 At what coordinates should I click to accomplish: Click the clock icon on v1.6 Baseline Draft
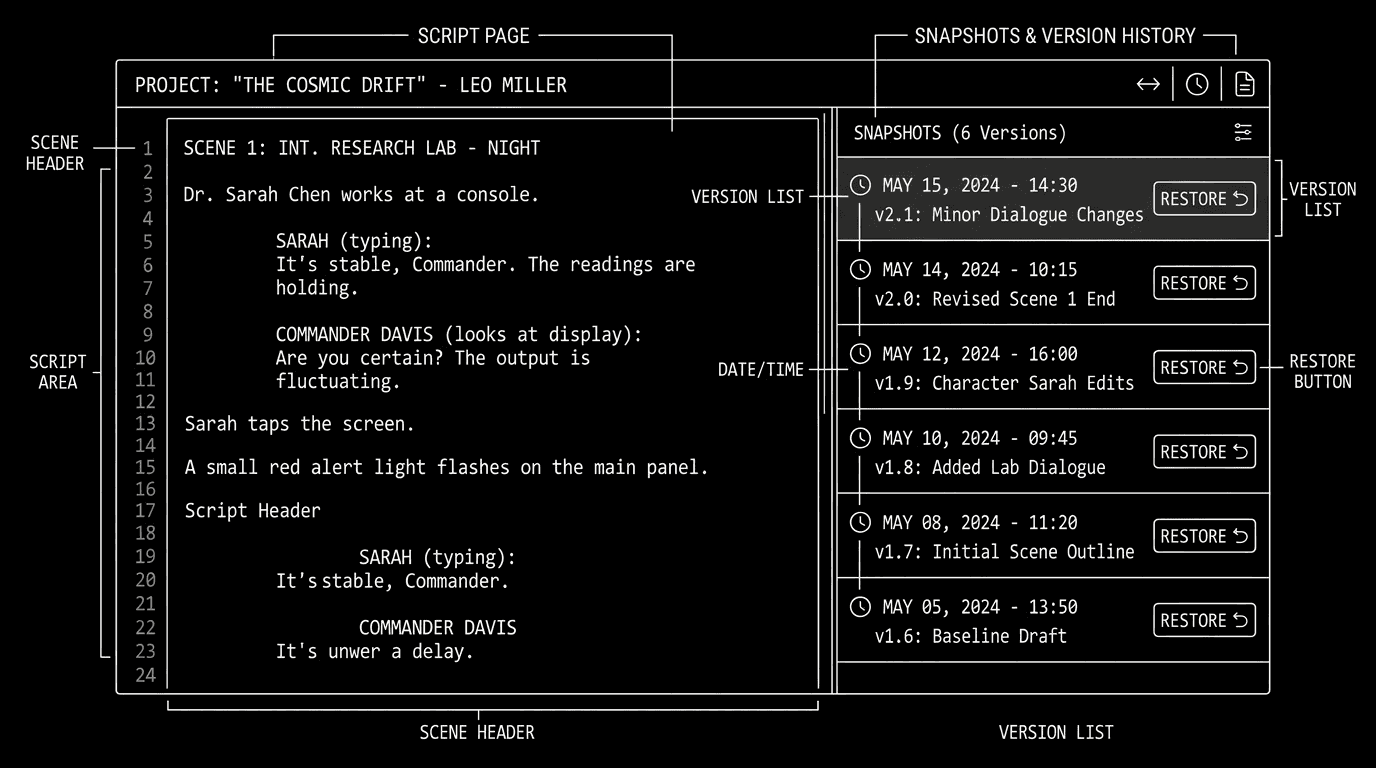(859, 606)
